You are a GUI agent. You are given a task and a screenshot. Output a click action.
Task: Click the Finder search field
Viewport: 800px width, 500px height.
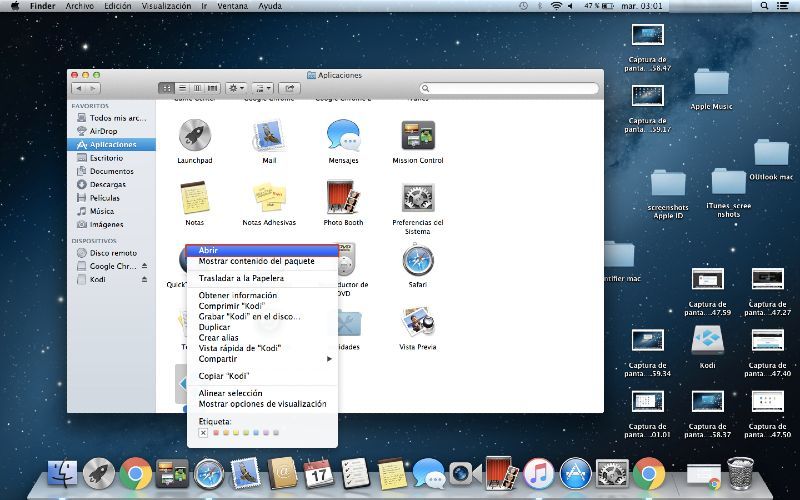[509, 88]
